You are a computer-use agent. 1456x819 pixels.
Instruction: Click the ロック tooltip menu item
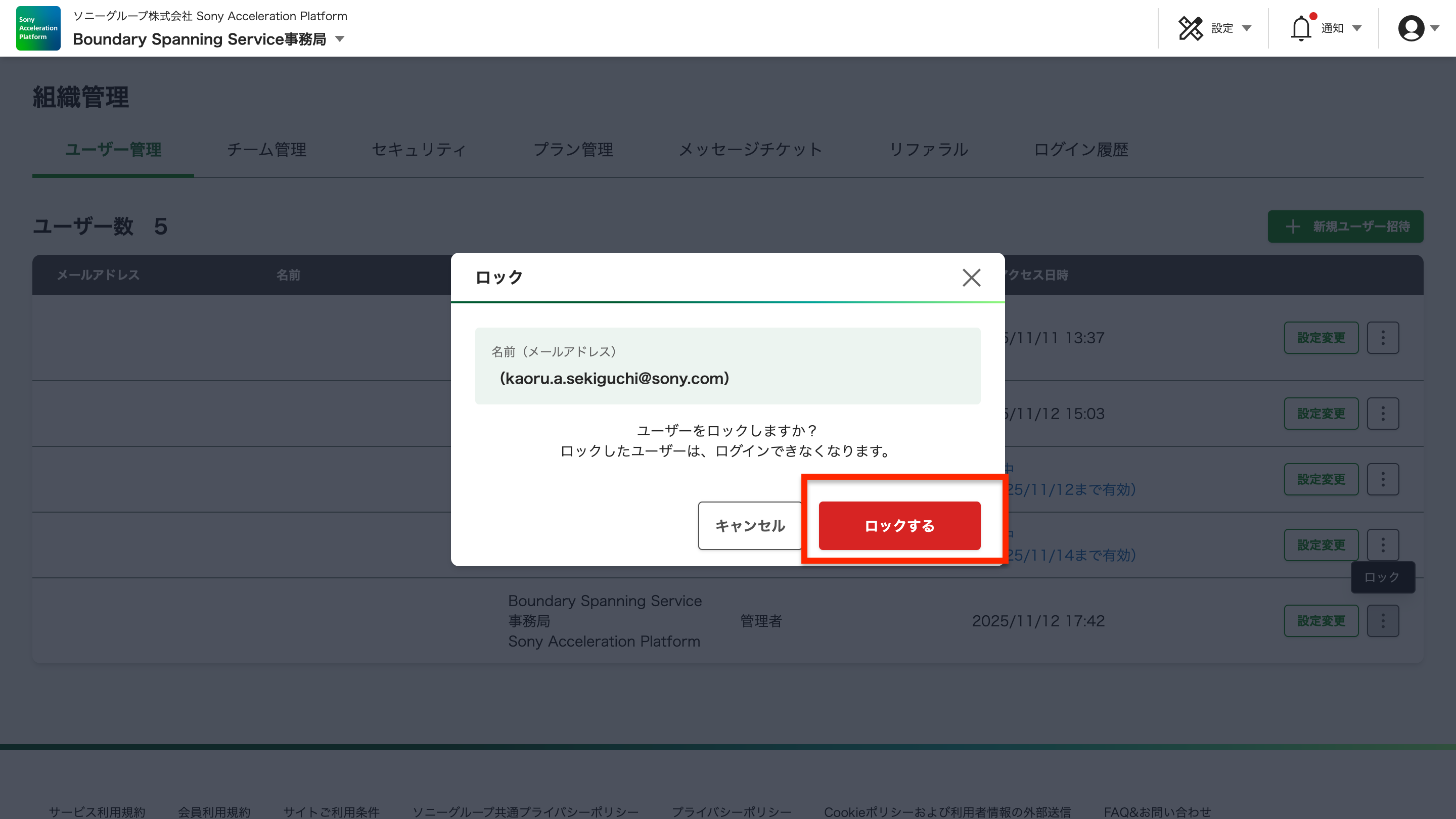tap(1382, 577)
